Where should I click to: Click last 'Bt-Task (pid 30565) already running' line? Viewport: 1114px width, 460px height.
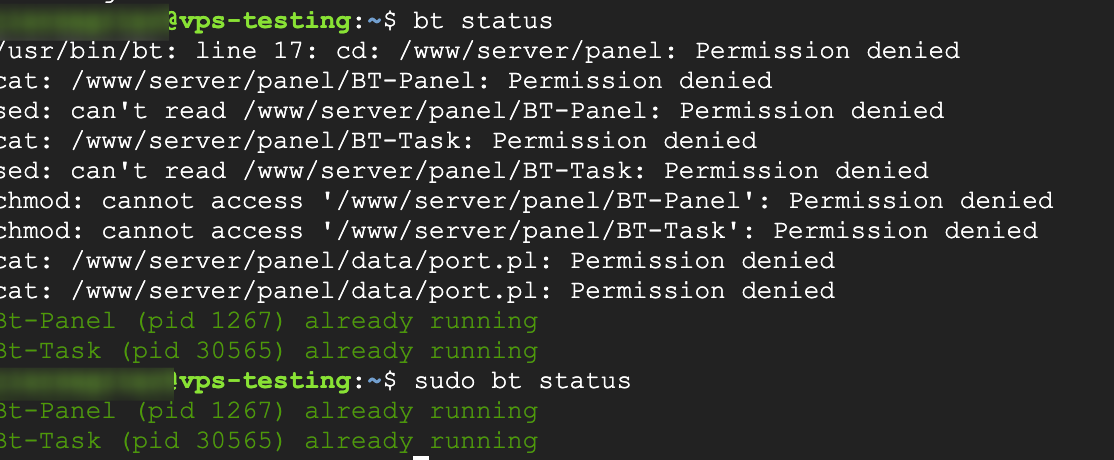269,442
